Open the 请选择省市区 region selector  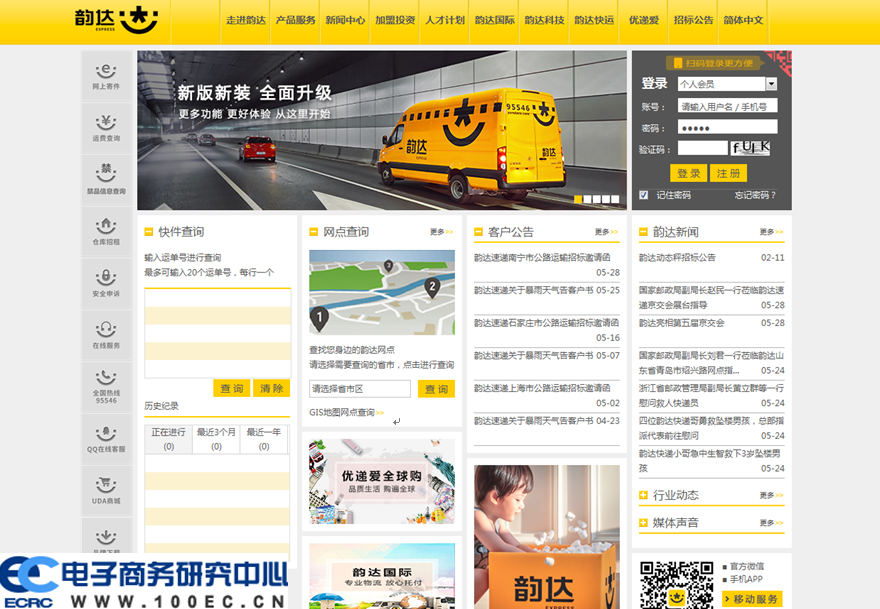pos(360,388)
